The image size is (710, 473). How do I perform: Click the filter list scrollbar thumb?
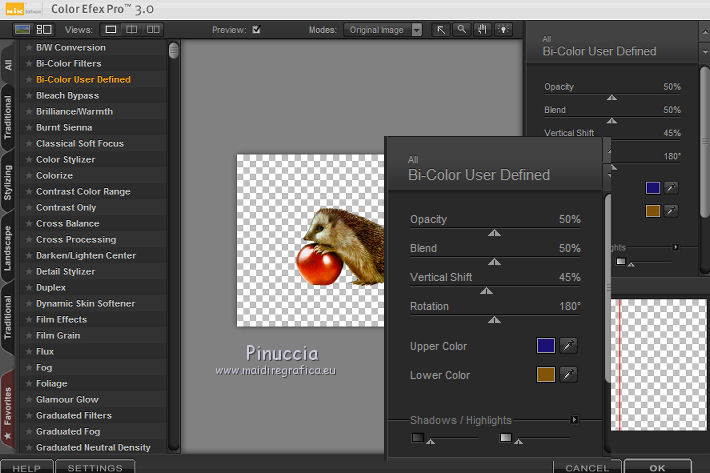[173, 50]
